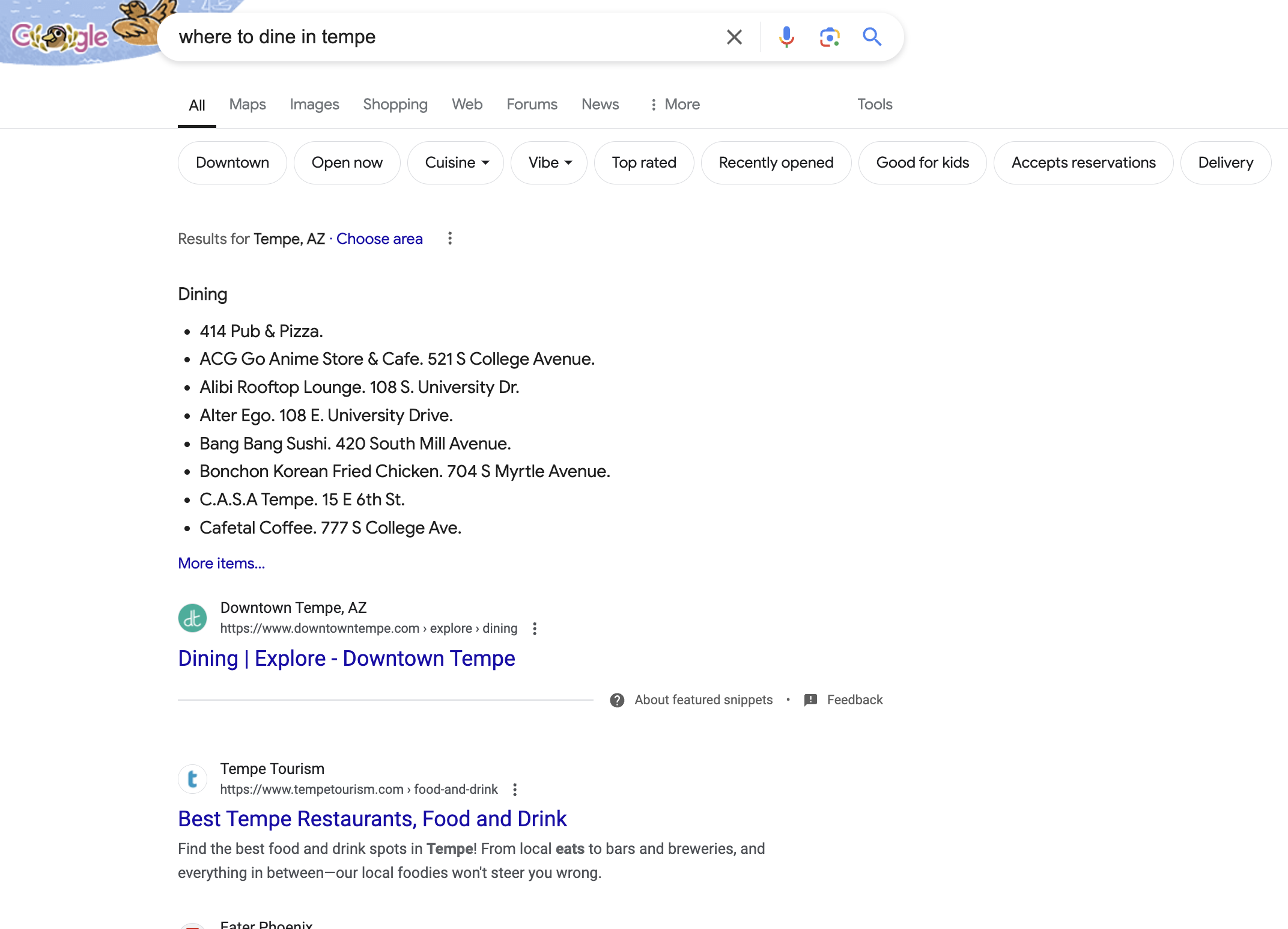Viewport: 1288px width, 929px height.
Task: Switch to the Shopping tab
Action: pyautogui.click(x=395, y=105)
